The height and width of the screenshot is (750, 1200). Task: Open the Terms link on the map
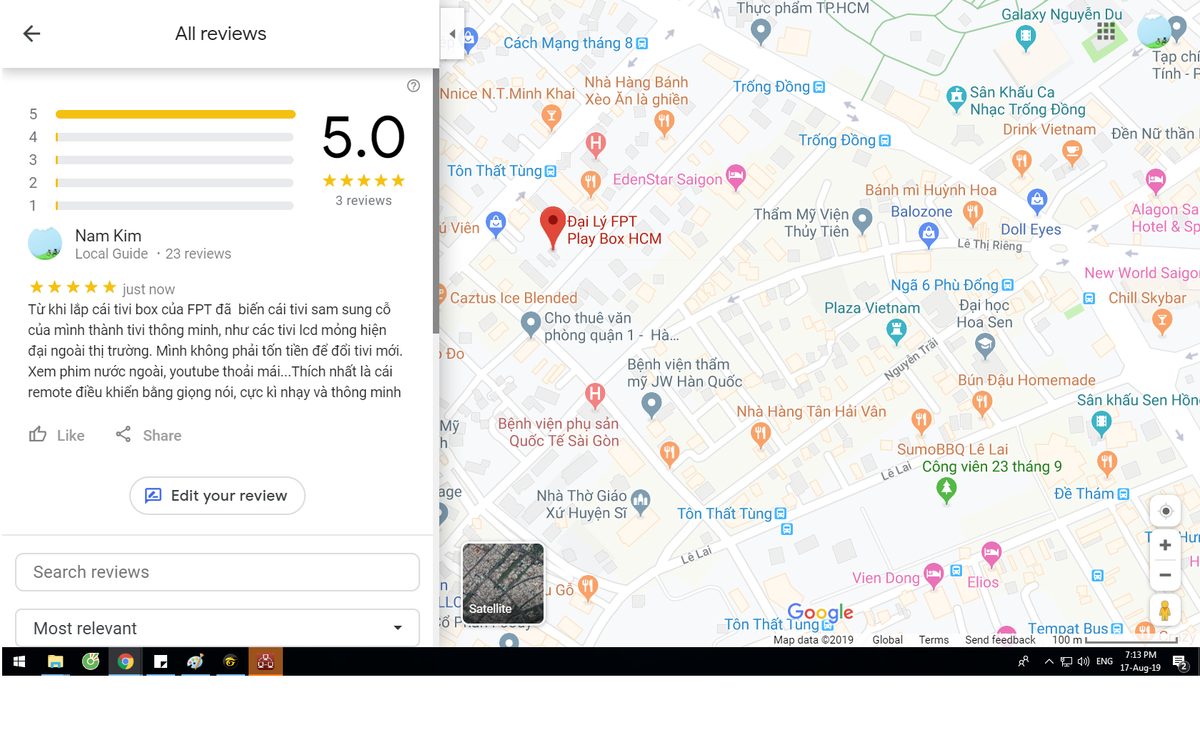[934, 640]
